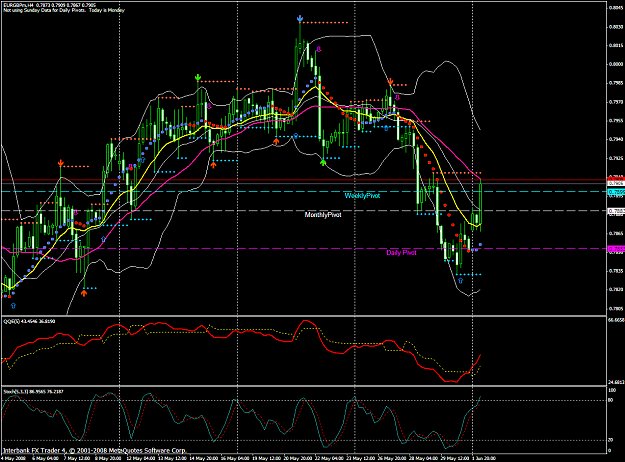Click the '12 May 04:00' time axis label
This screenshot has height=462, width=625.
pos(140,458)
